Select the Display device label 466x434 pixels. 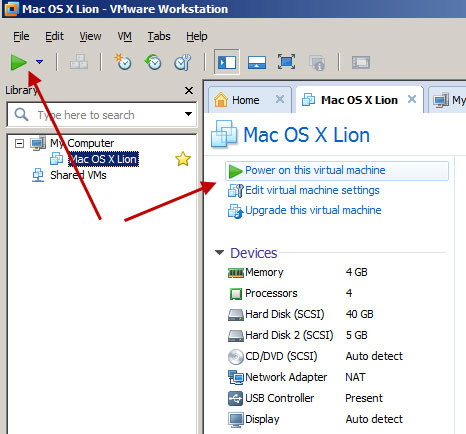click(262, 419)
